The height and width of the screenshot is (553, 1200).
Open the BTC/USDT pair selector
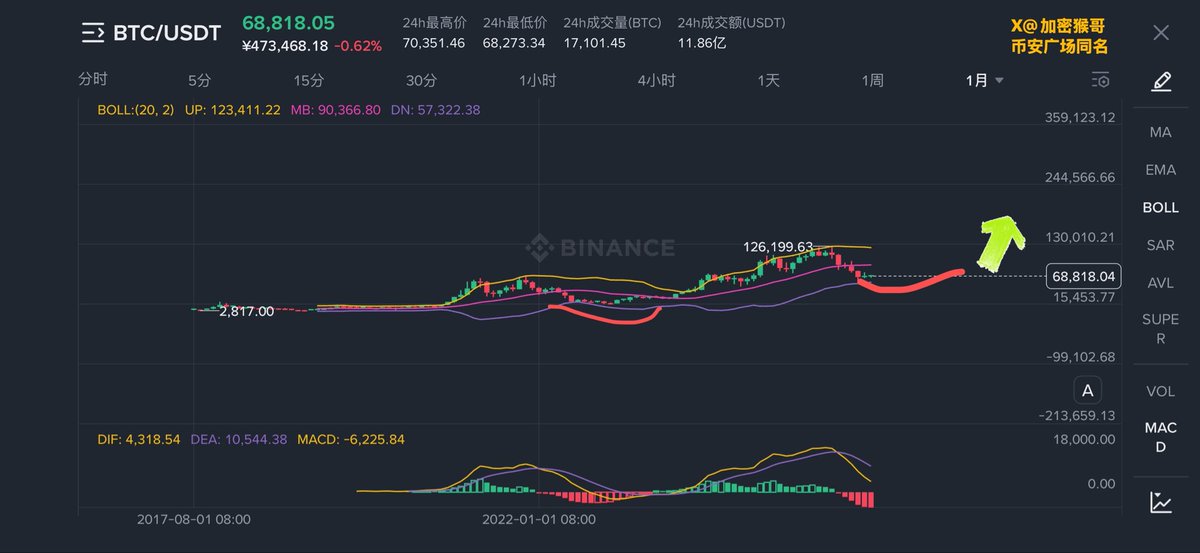pos(167,34)
